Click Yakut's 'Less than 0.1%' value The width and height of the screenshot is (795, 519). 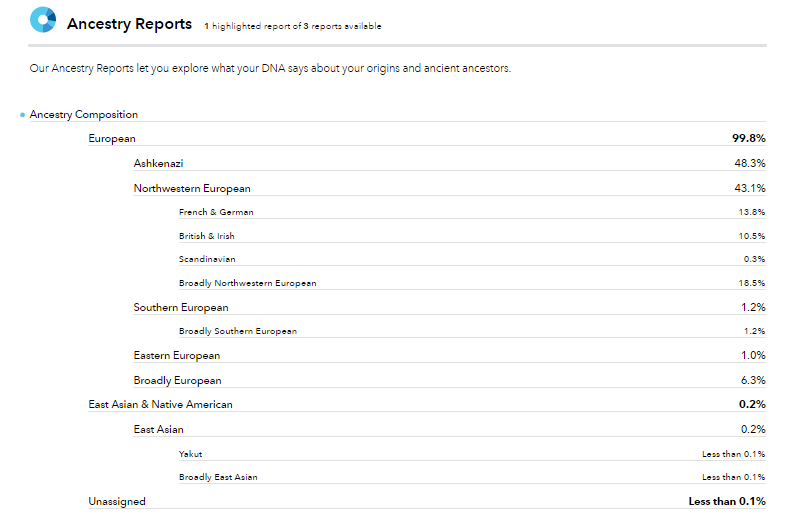pyautogui.click(x=733, y=454)
